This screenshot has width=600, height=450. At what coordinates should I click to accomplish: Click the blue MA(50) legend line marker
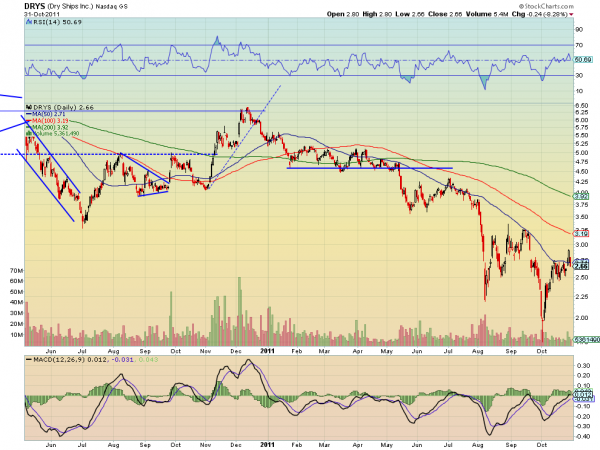pyautogui.click(x=29, y=114)
